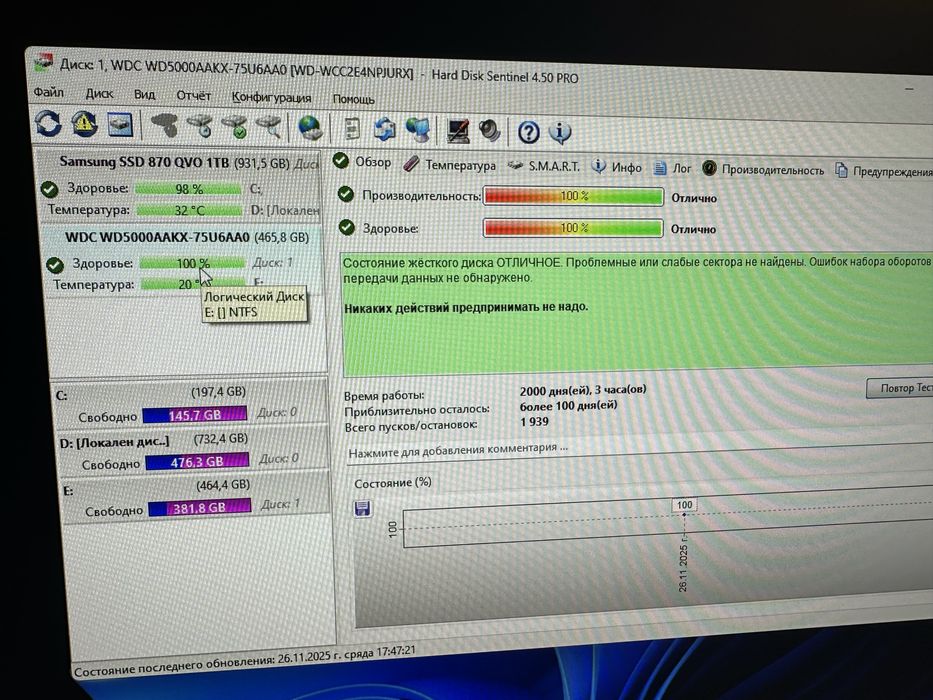
Task: Click the green check next to Производительность
Action: click(346, 194)
